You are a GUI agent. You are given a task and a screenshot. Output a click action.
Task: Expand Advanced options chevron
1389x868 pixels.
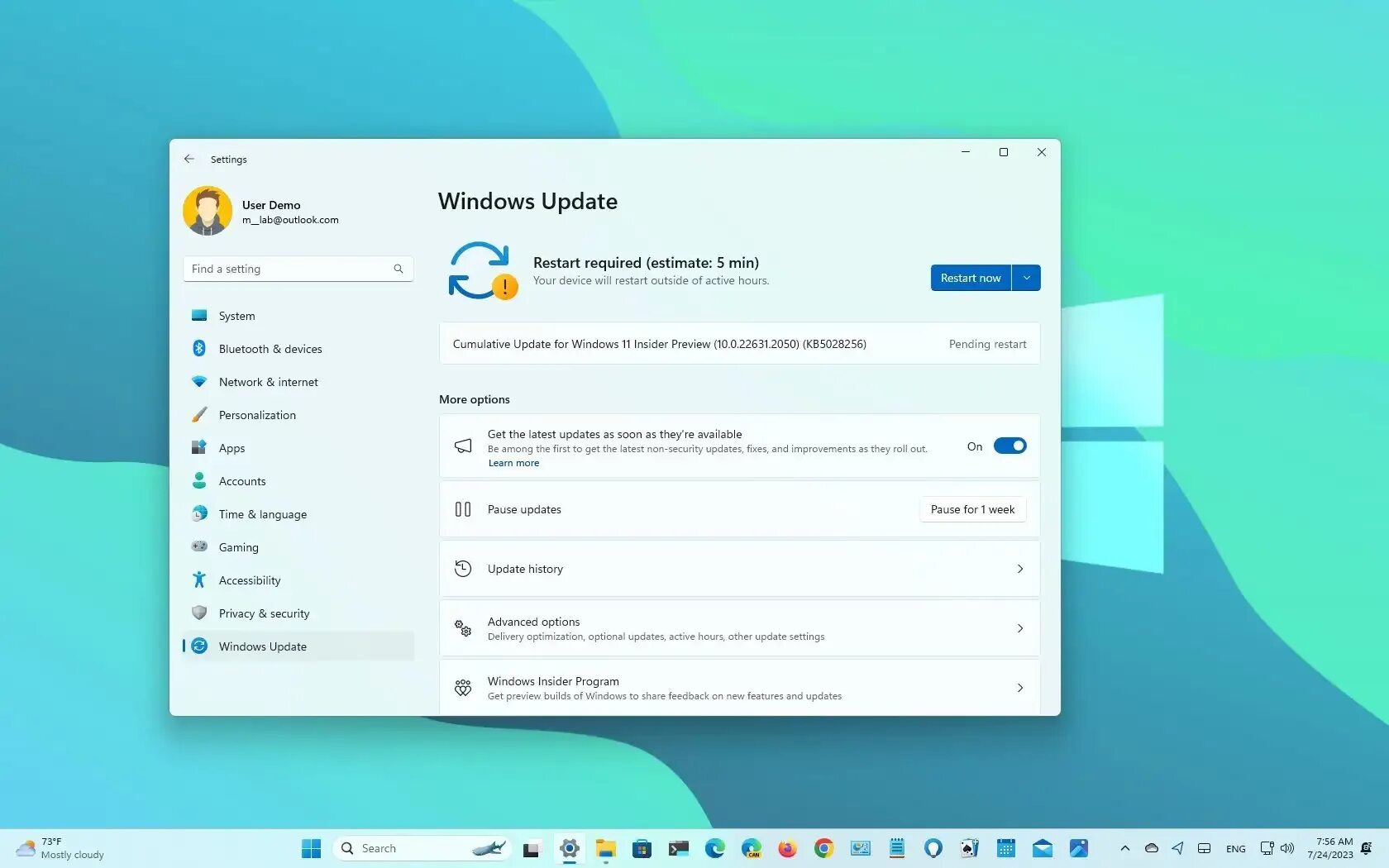point(1020,628)
